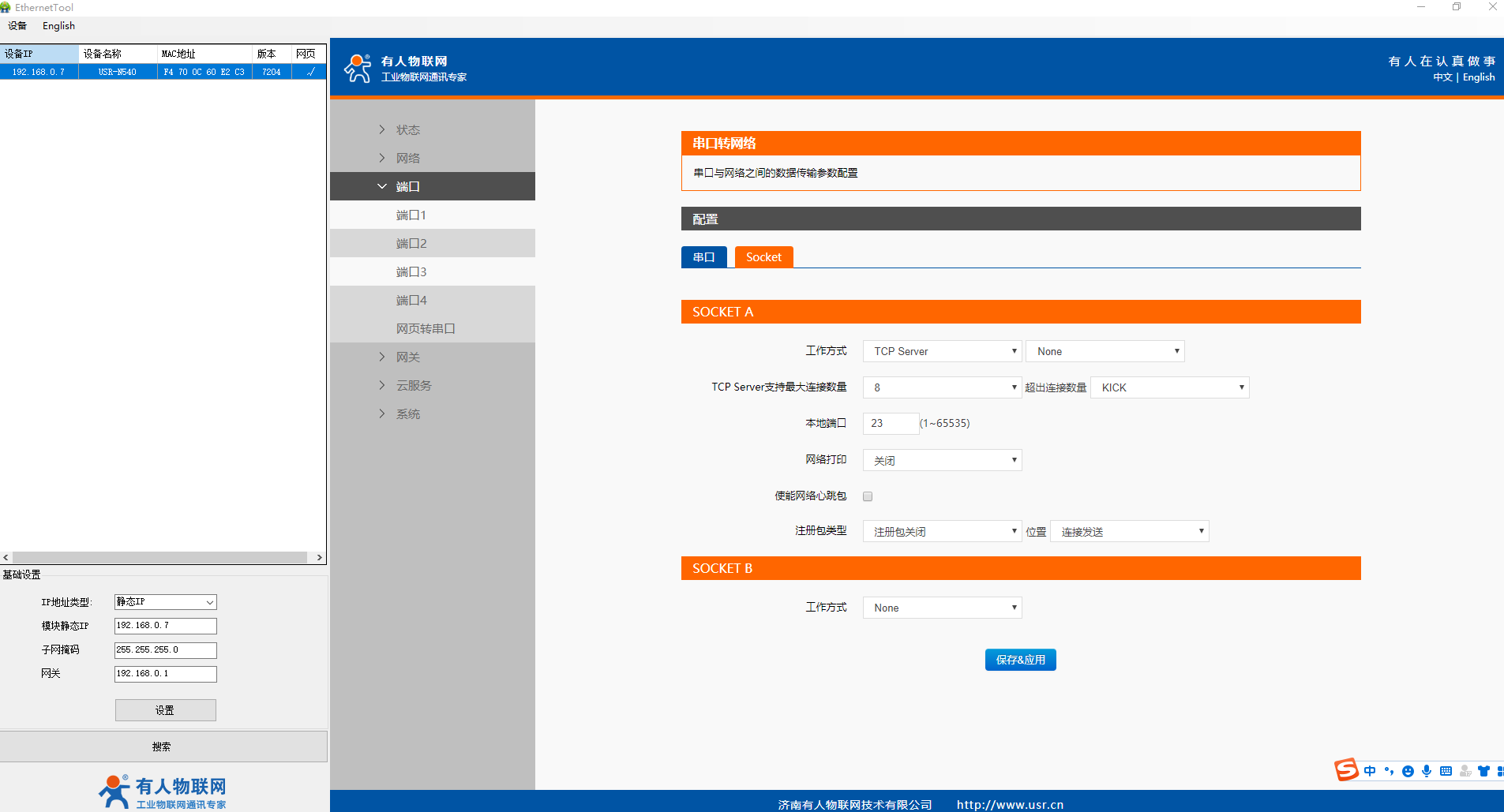Click the Sogou input method logo
This screenshot has width=1504, height=812.
click(x=1345, y=770)
